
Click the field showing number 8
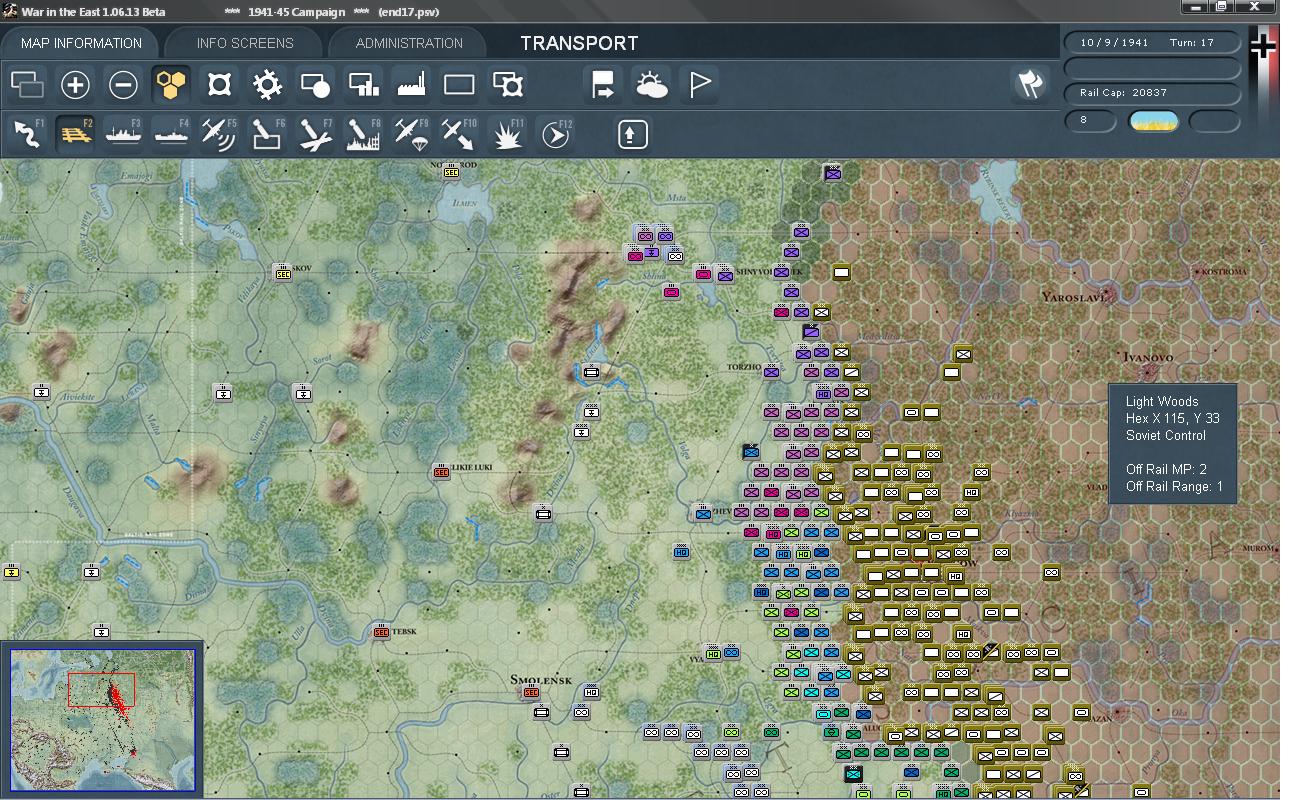pos(1090,121)
